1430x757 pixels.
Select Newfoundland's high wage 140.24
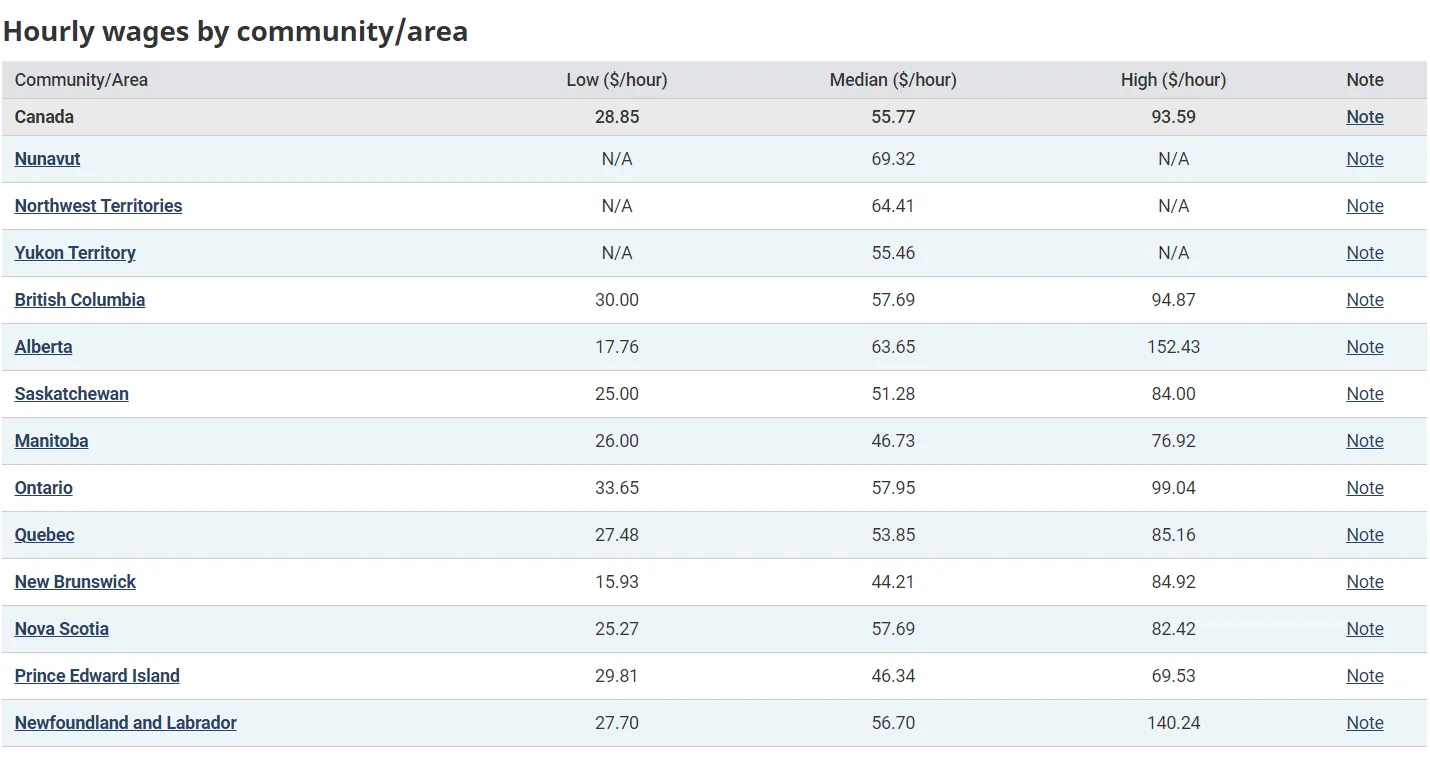[x=1173, y=723]
